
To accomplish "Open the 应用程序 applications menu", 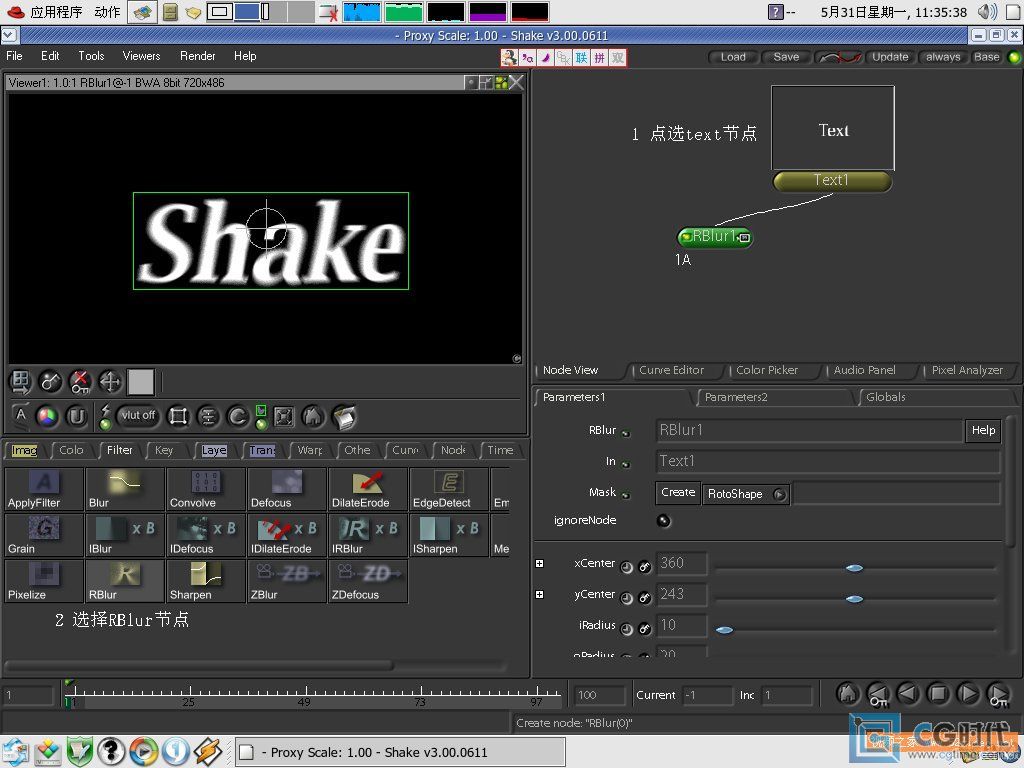I will pyautogui.click(x=56, y=12).
